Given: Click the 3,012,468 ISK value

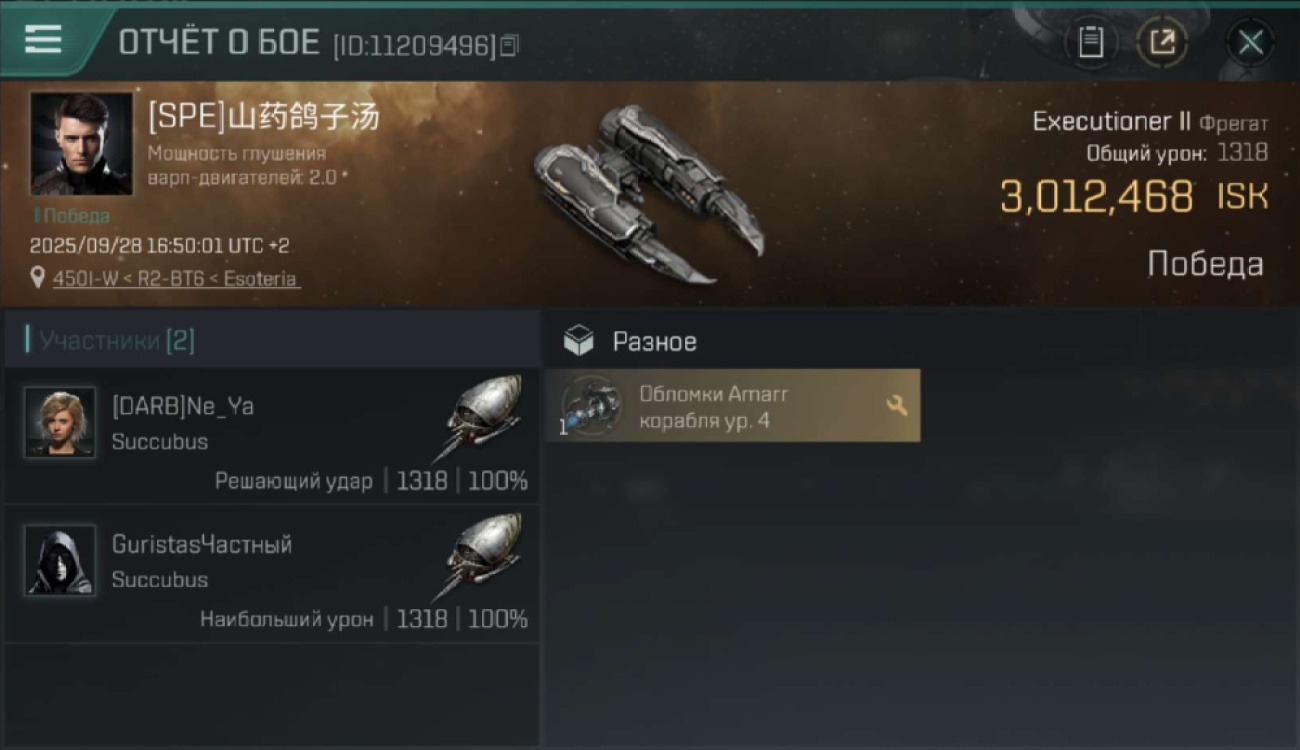Looking at the screenshot, I should [1134, 197].
